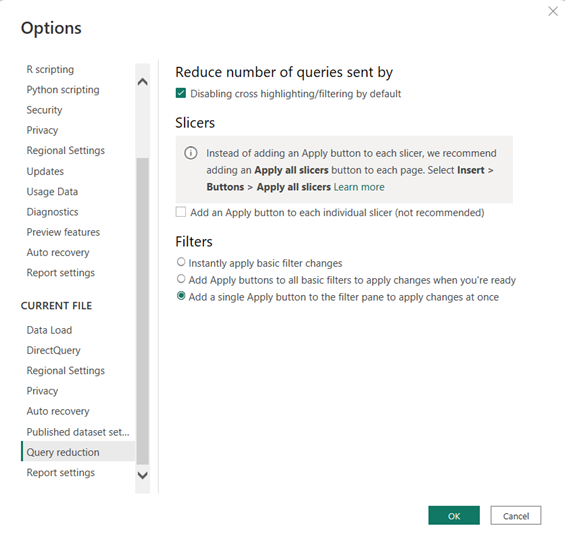Click sidebar scroll up arrow
The height and width of the screenshot is (542, 565).
[x=143, y=82]
